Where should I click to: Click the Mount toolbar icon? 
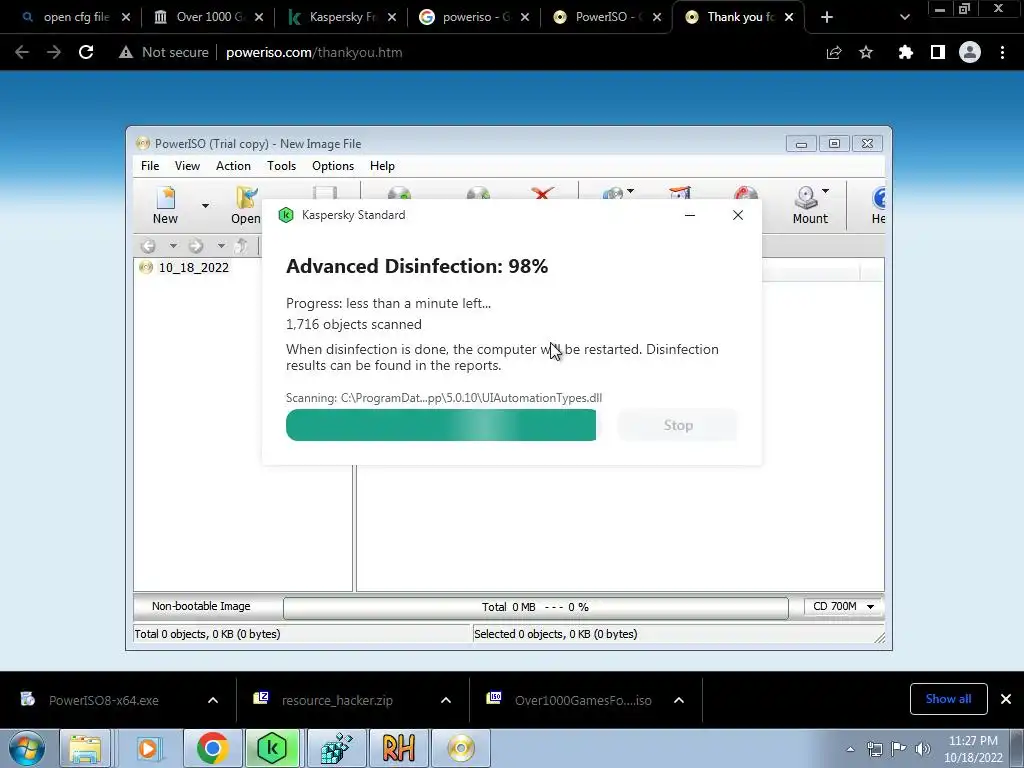(x=810, y=205)
